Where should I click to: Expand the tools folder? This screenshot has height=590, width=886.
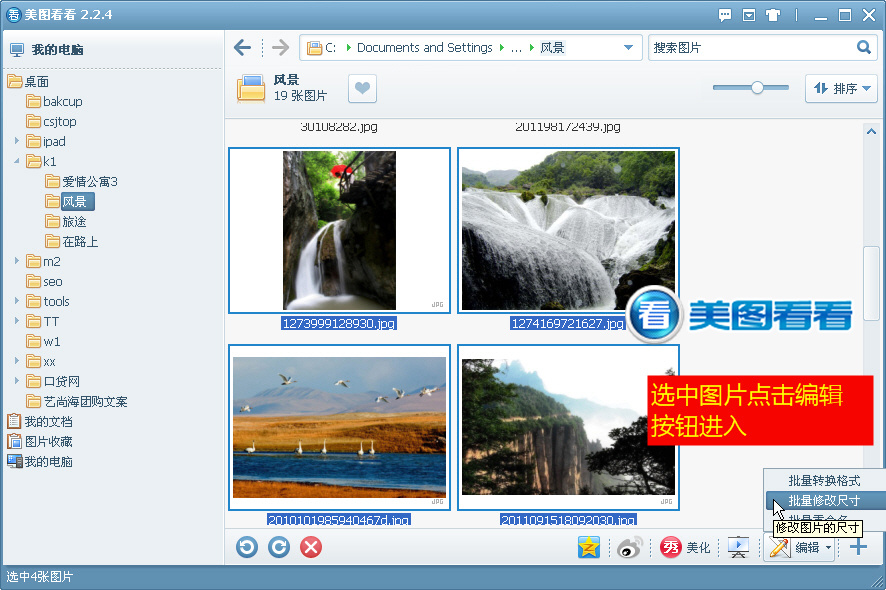(17, 301)
